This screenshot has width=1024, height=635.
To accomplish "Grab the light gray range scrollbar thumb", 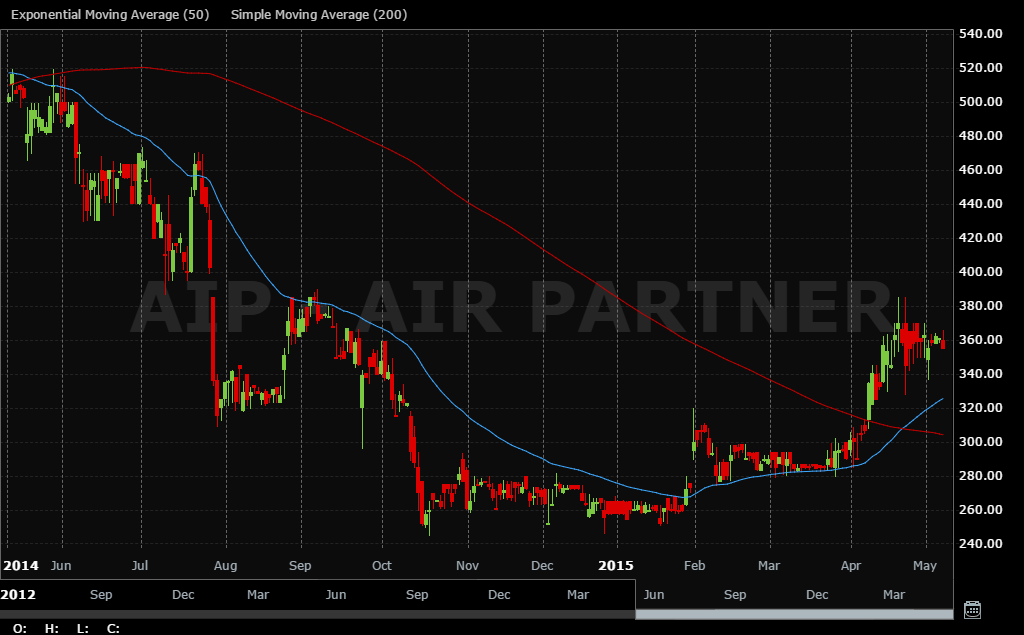I will (x=794, y=614).
